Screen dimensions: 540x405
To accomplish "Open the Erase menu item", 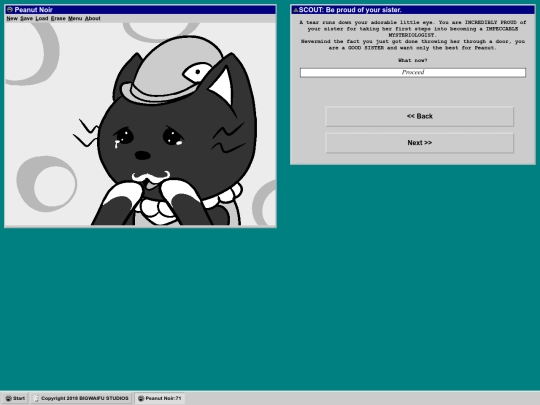I will [x=58, y=19].
